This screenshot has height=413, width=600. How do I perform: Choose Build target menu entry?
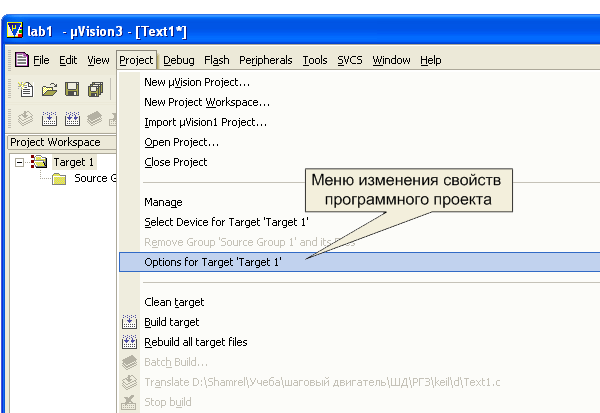pos(360,322)
